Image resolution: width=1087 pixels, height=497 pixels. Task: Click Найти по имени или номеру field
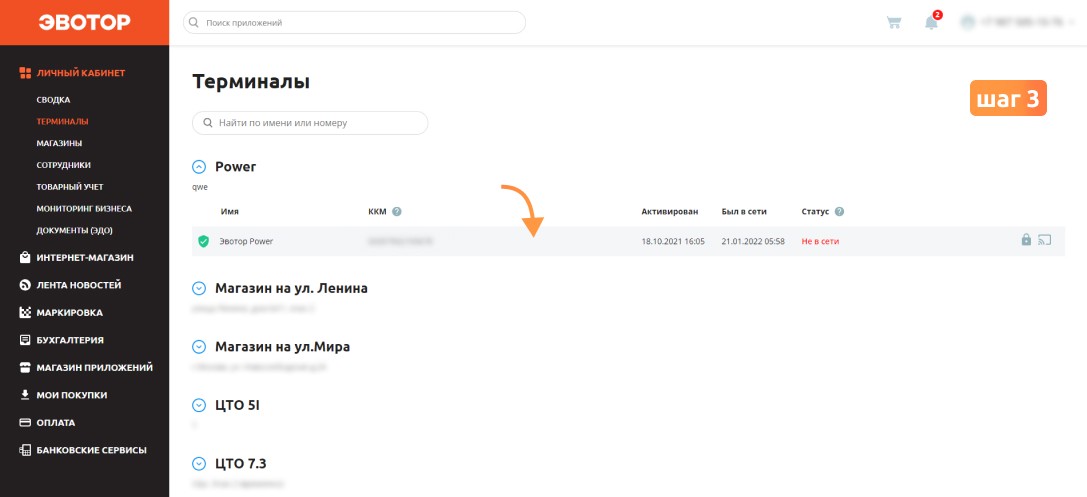point(310,123)
